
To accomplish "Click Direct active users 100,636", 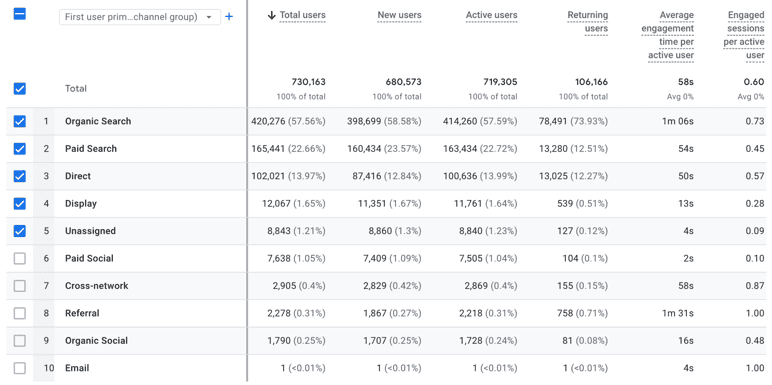I will point(459,176).
